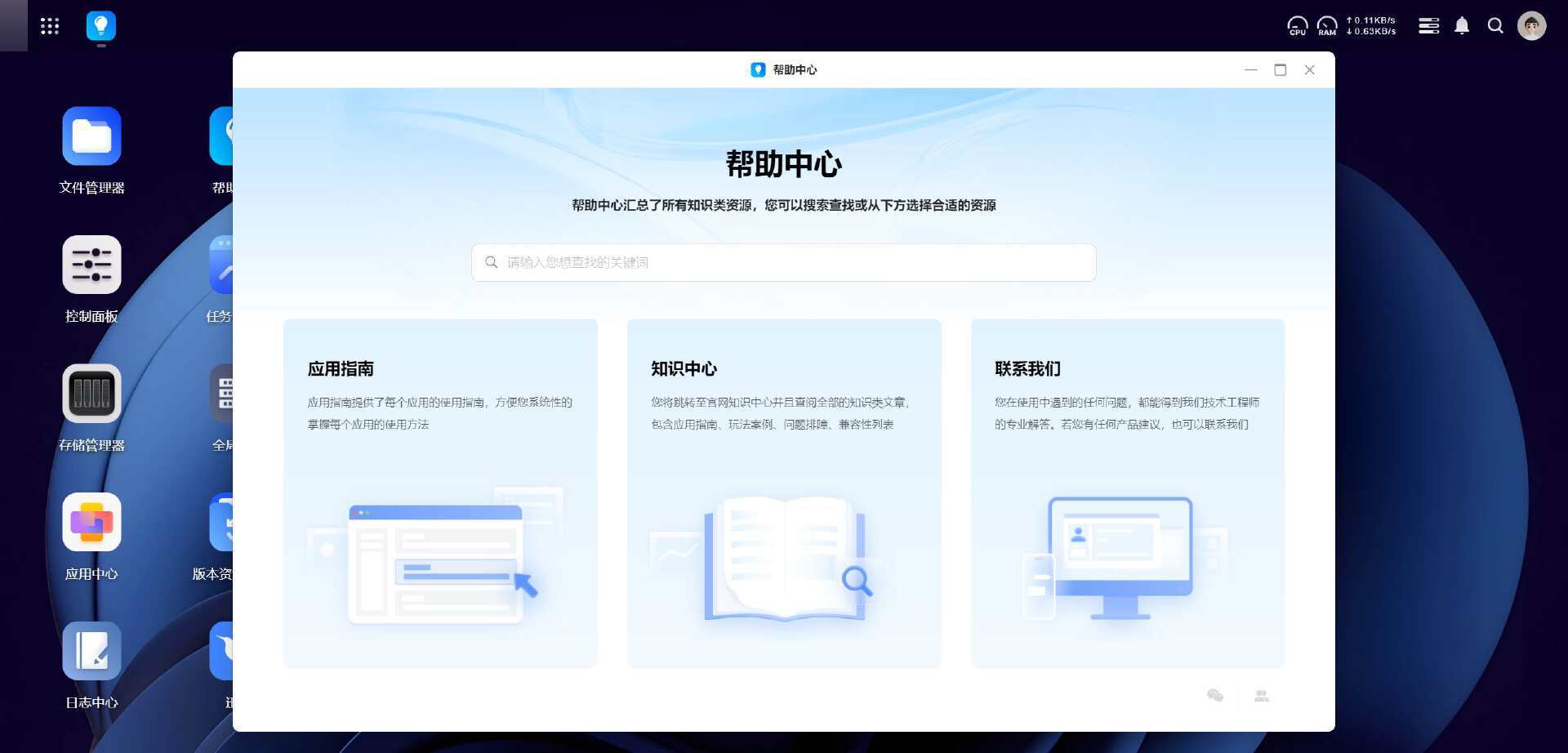The height and width of the screenshot is (753, 1568).
Task: View network upload/download speed indicator
Action: click(1371, 26)
